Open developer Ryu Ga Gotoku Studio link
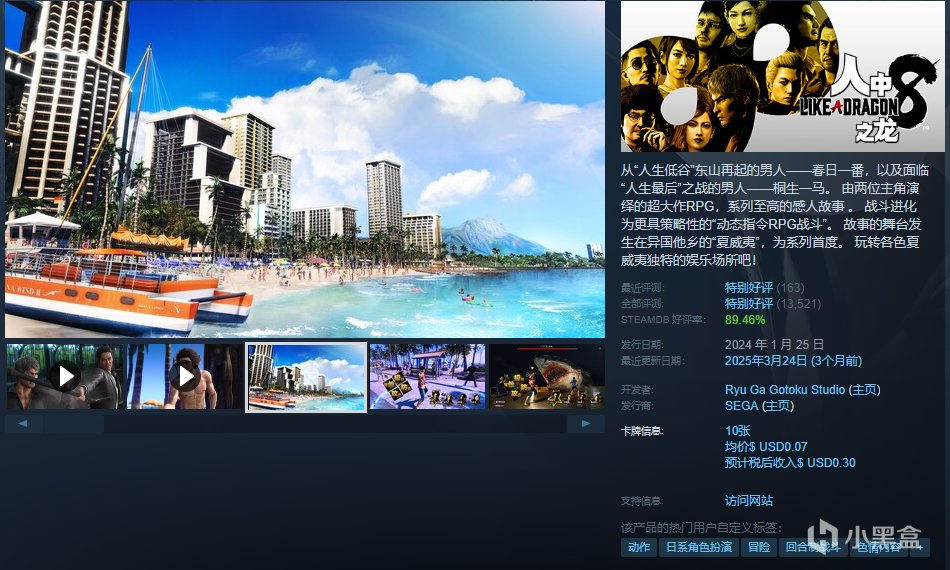 click(x=785, y=389)
